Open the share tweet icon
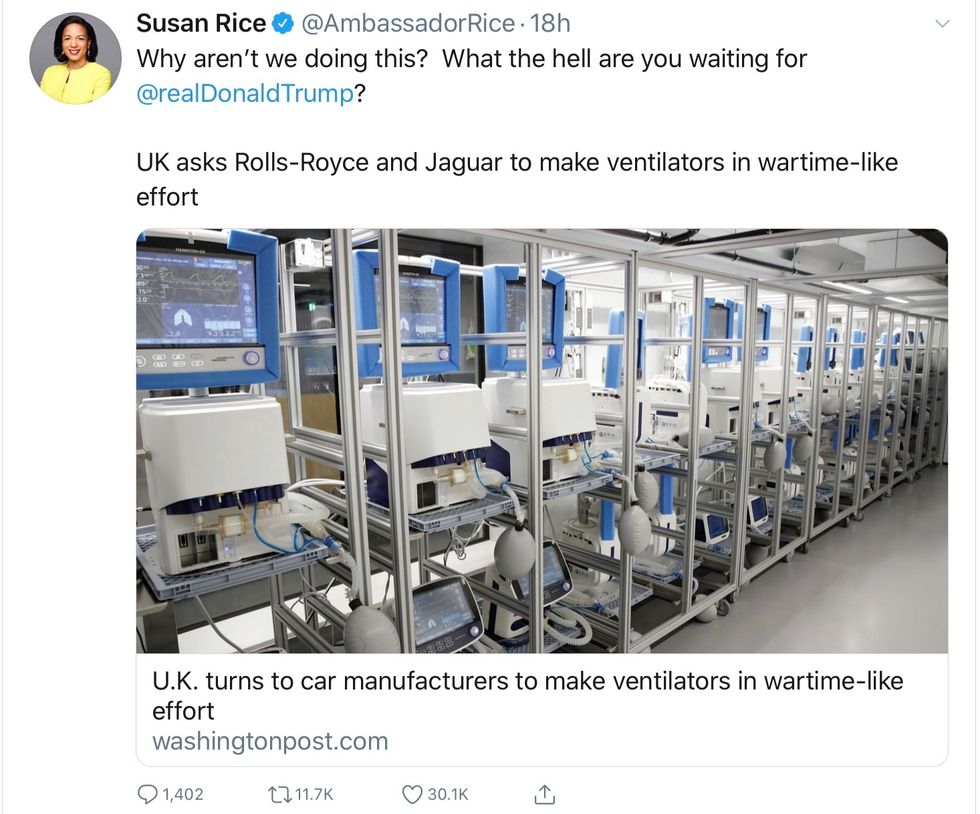 point(544,794)
